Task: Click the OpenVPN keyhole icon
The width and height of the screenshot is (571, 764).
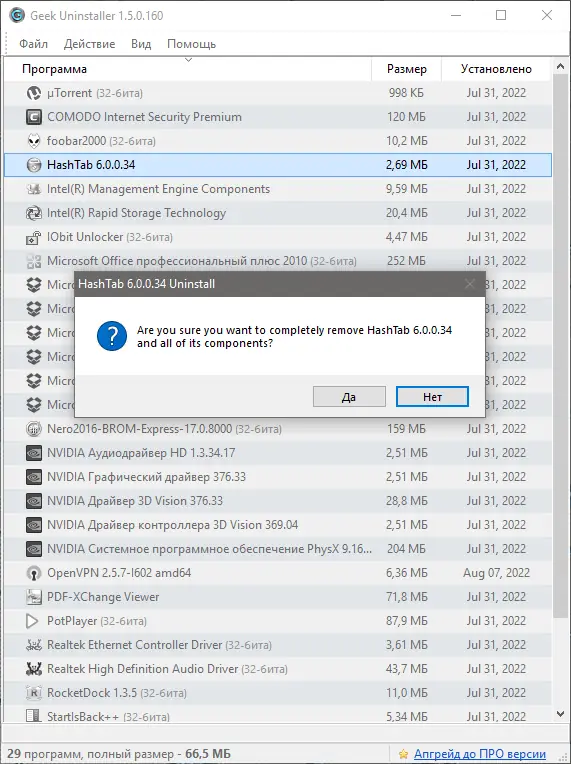Action: pos(34,573)
